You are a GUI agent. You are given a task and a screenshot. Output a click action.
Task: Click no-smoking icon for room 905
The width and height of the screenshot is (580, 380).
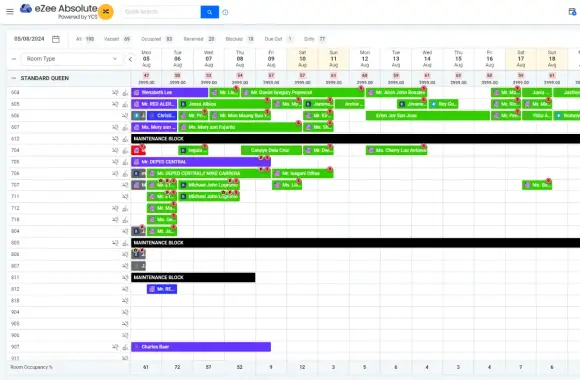[x=125, y=324]
